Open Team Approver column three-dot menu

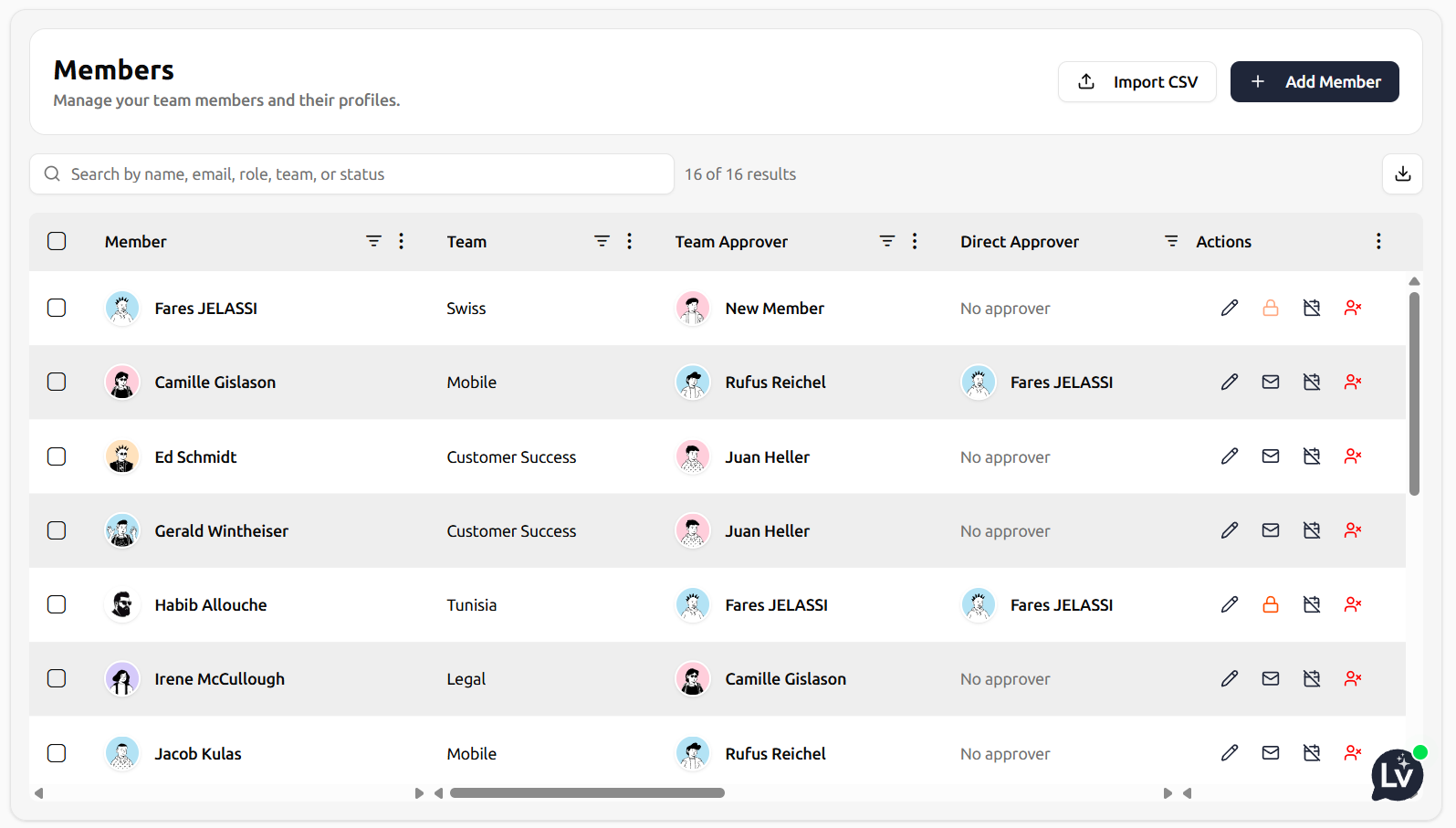pyautogui.click(x=915, y=241)
